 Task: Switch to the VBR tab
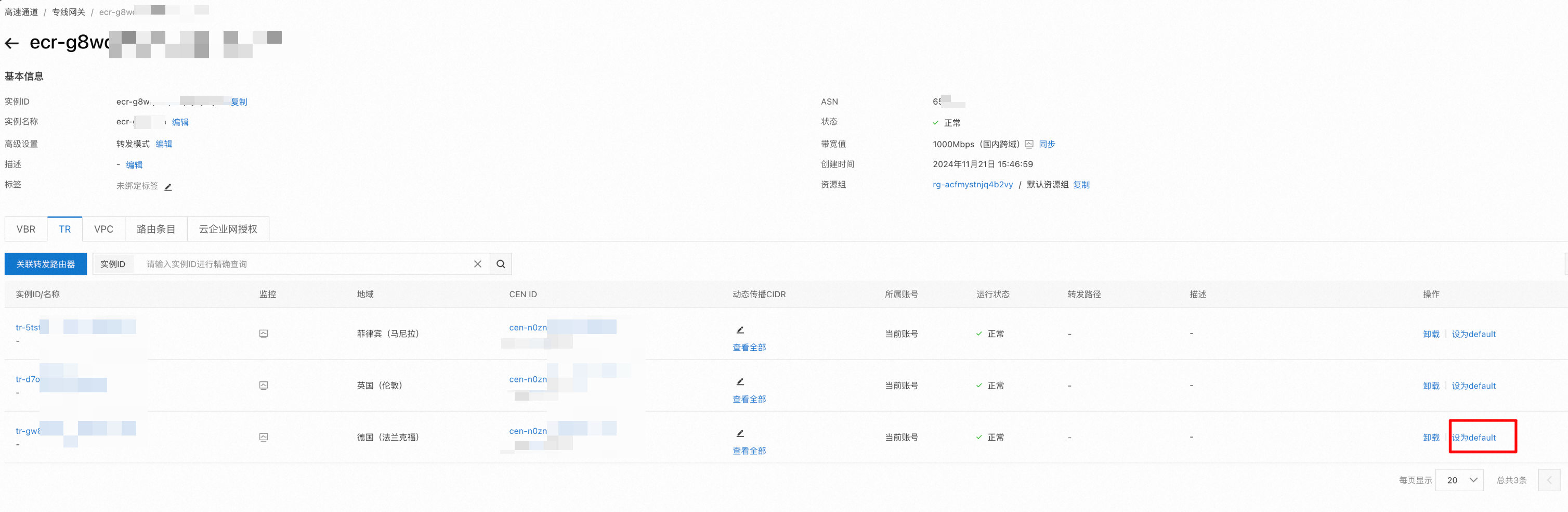click(x=25, y=229)
